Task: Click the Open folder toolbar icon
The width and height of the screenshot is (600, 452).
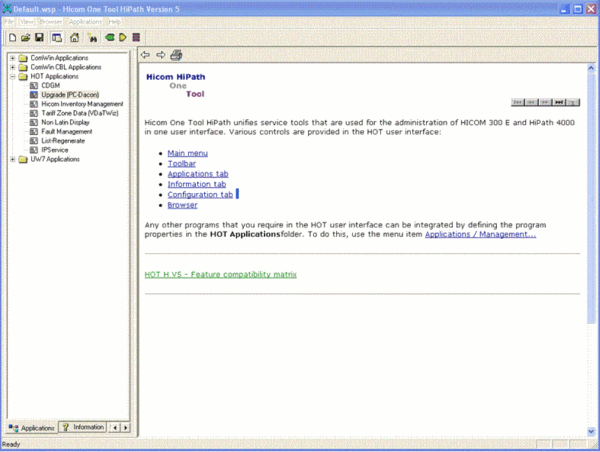Action: pos(25,38)
